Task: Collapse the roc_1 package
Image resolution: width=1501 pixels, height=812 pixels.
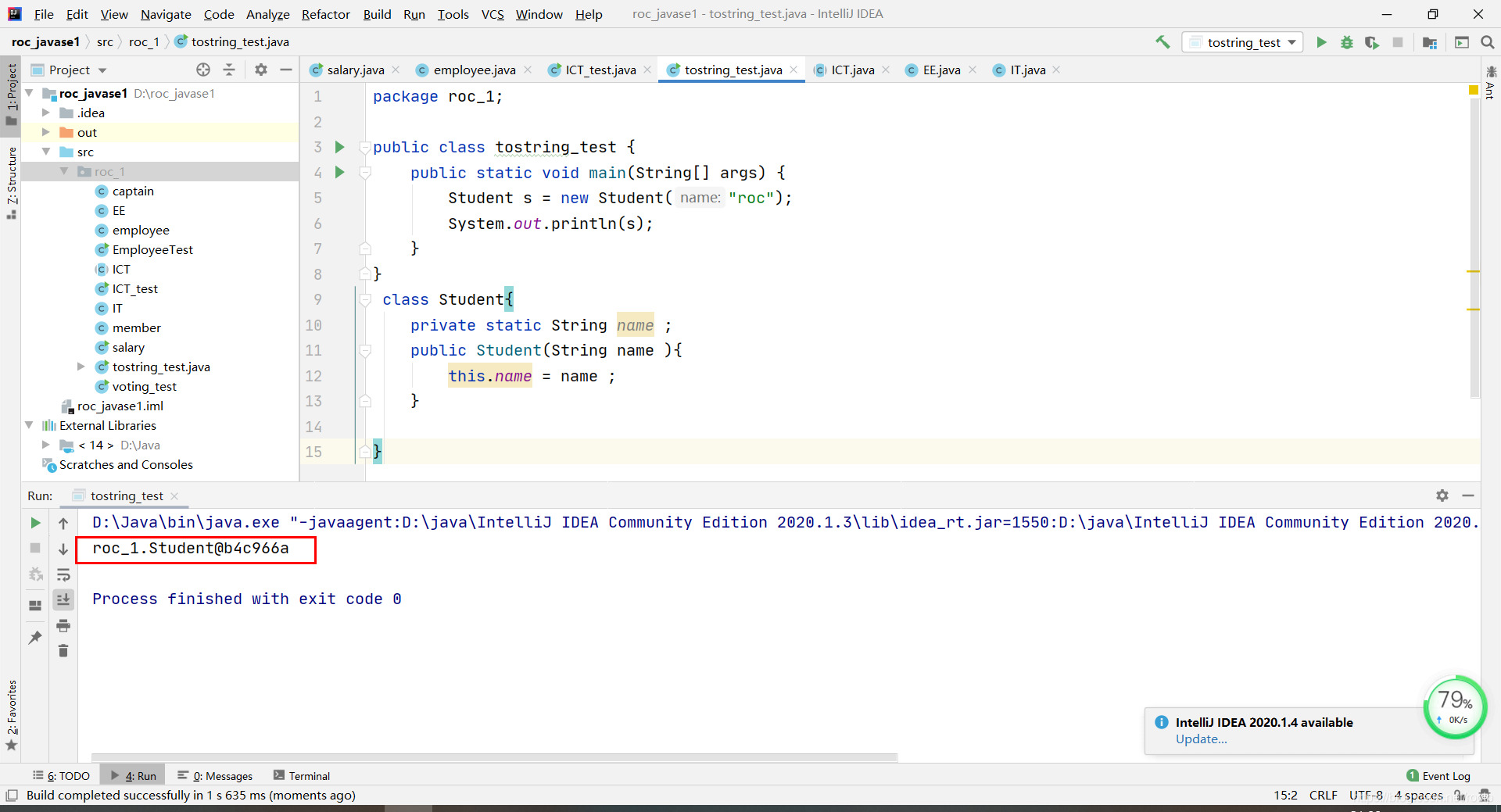Action: click(x=64, y=171)
